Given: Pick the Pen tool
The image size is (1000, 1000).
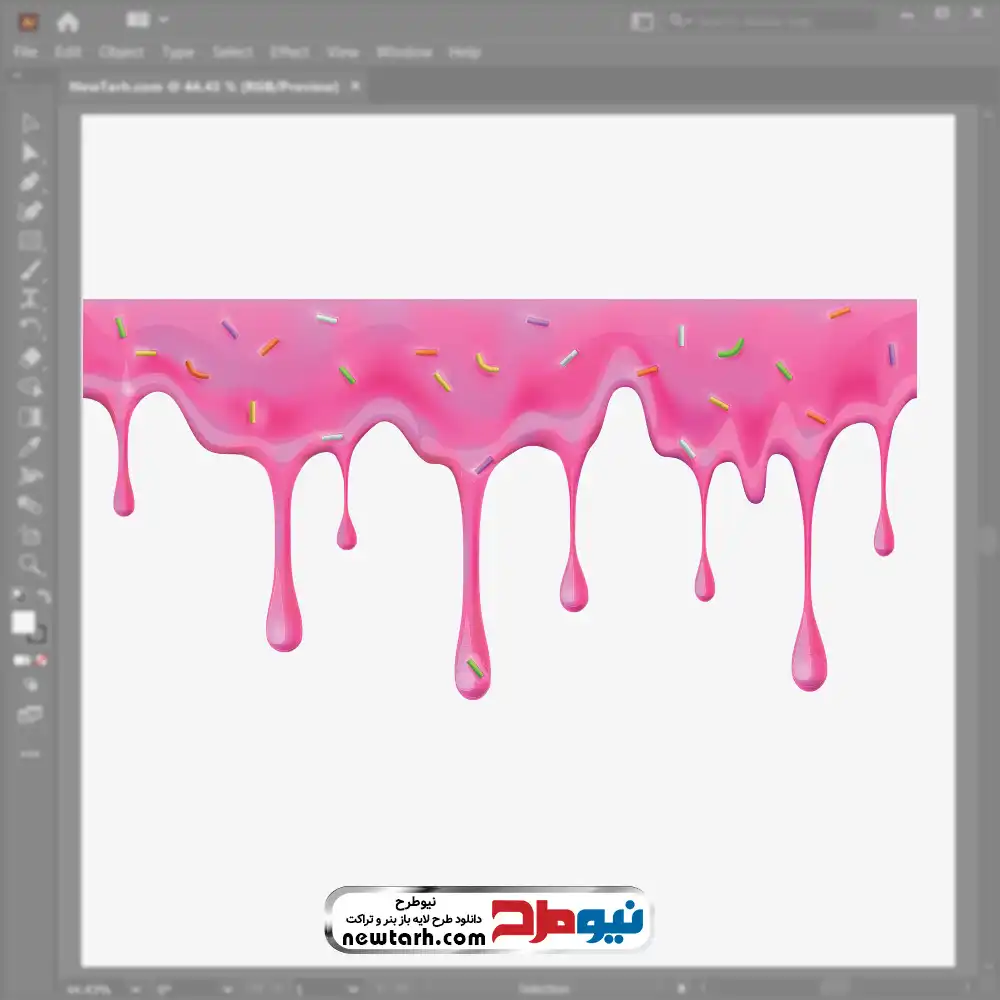Looking at the screenshot, I should click(x=30, y=182).
